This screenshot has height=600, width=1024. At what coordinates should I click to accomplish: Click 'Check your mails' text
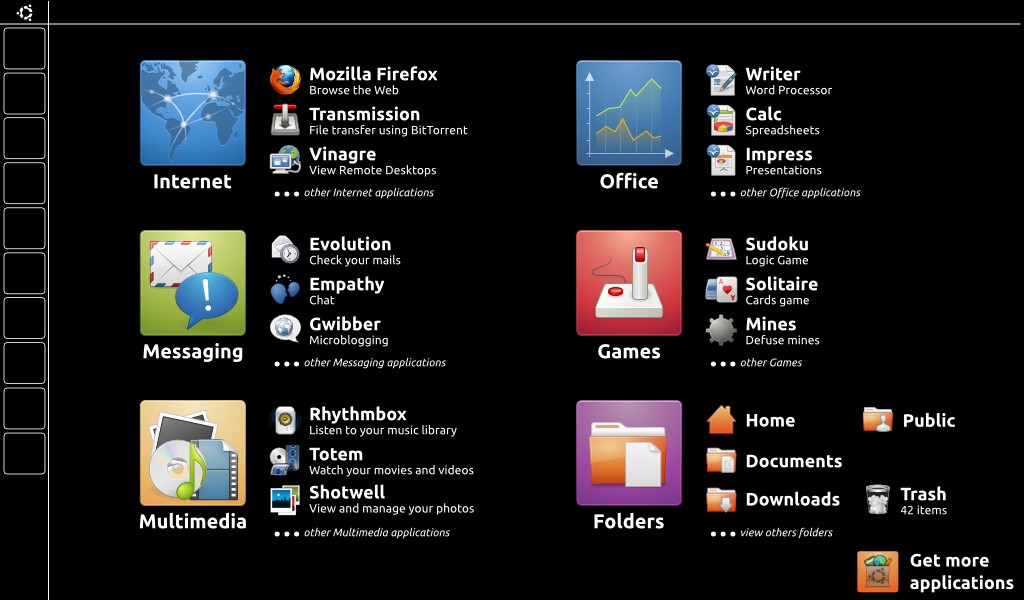coord(355,261)
